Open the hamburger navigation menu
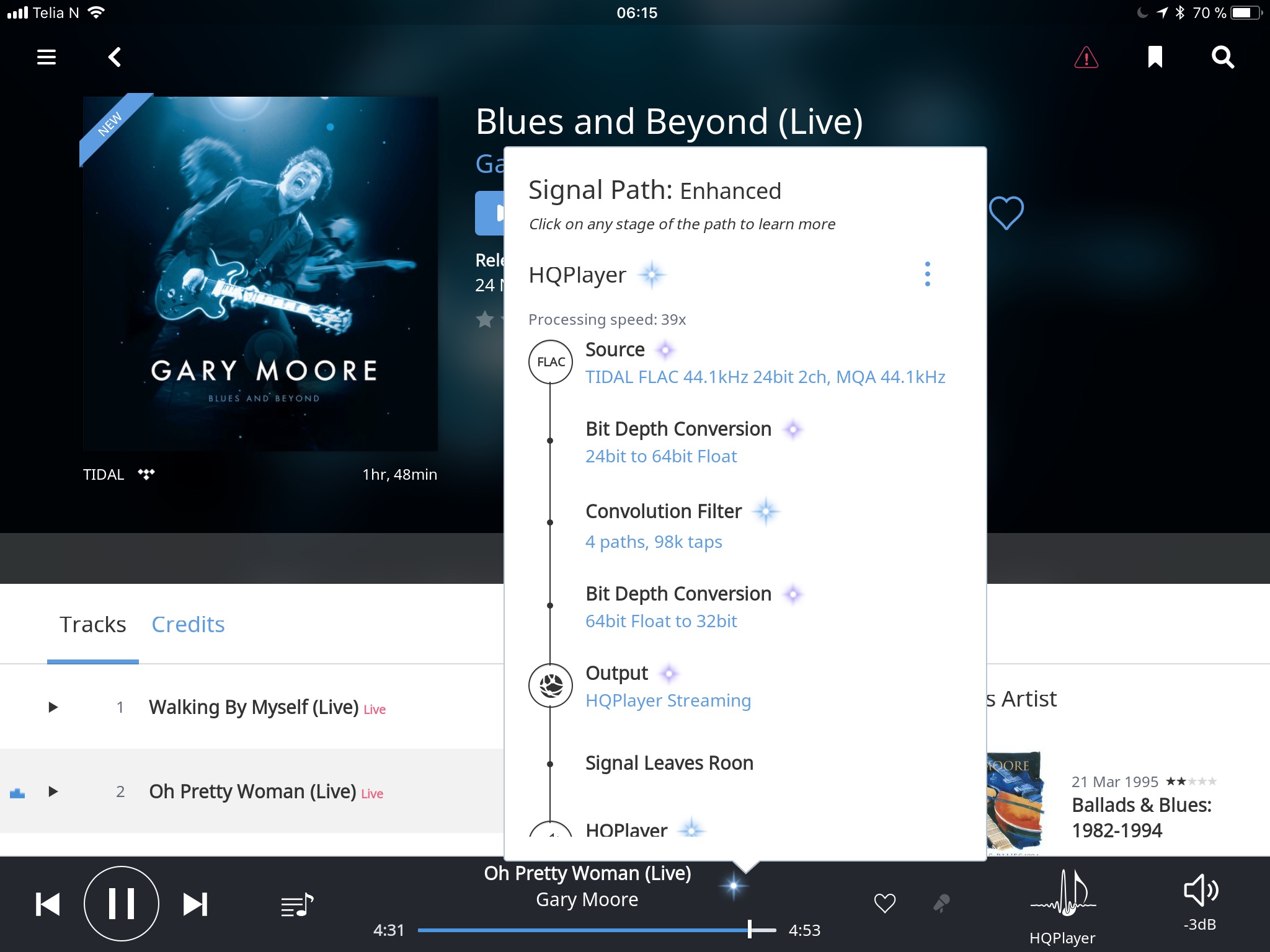 (47, 57)
